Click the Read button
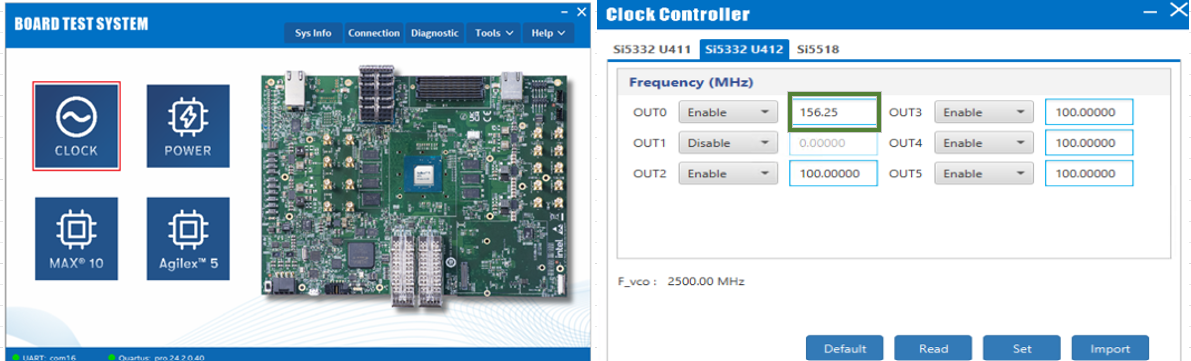This screenshot has height=361, width=1191. (x=933, y=348)
